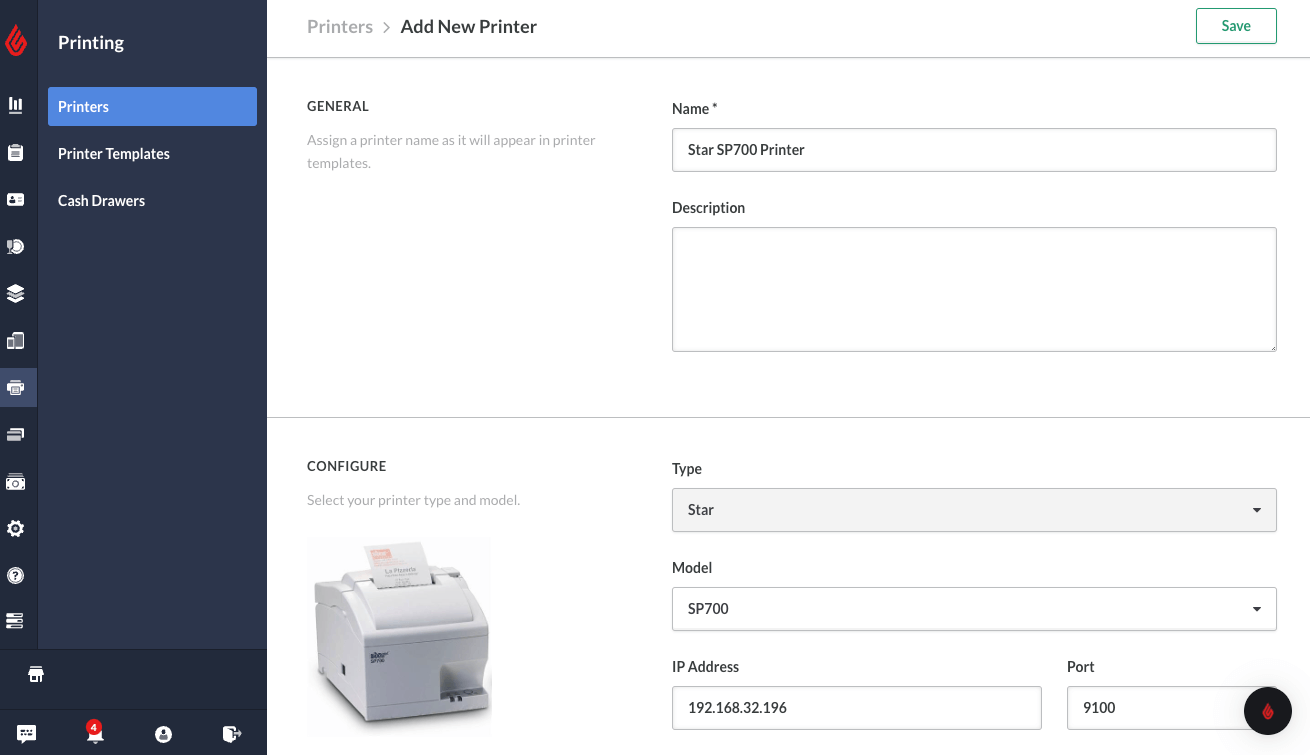Go back to Printers breadcrumb link
This screenshot has height=755, width=1310.
tap(340, 27)
